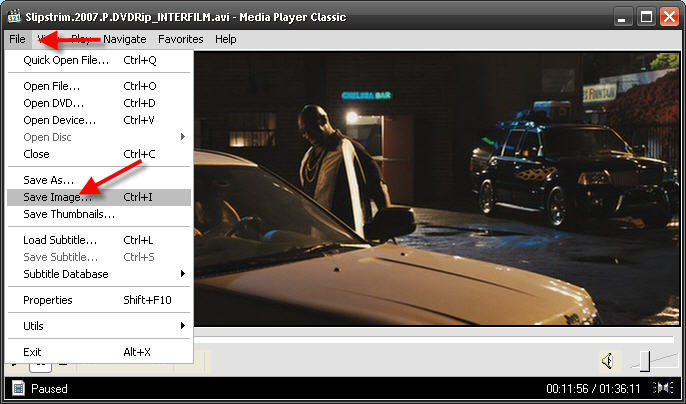Select Open Device menu entry
Viewport: 686px width, 404px height.
point(99,120)
